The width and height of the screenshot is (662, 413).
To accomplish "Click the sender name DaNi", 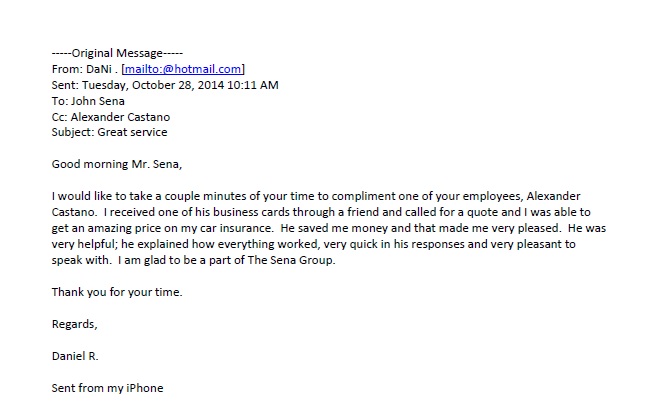I will pyautogui.click(x=99, y=69).
